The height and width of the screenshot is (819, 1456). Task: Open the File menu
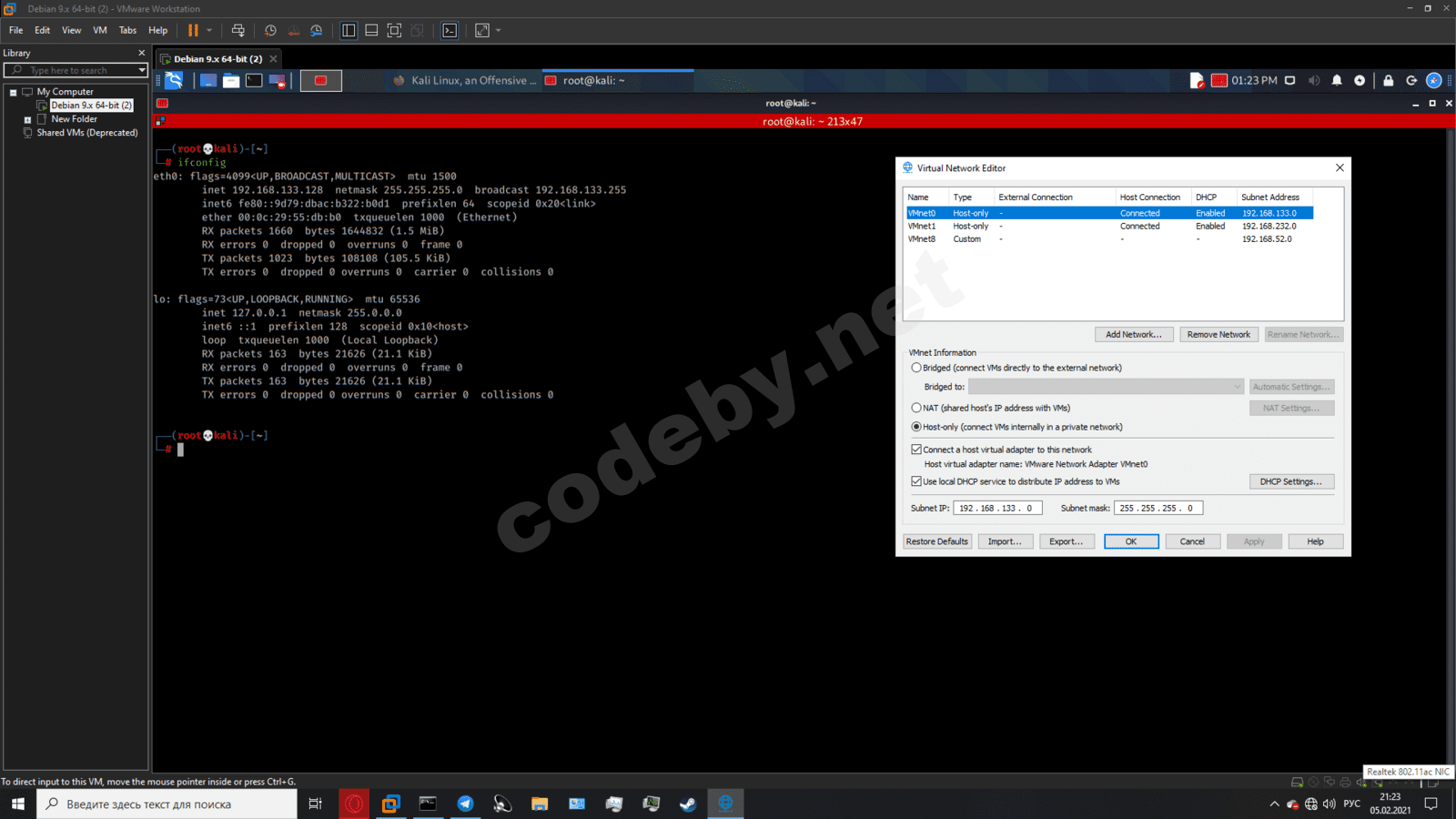[15, 30]
